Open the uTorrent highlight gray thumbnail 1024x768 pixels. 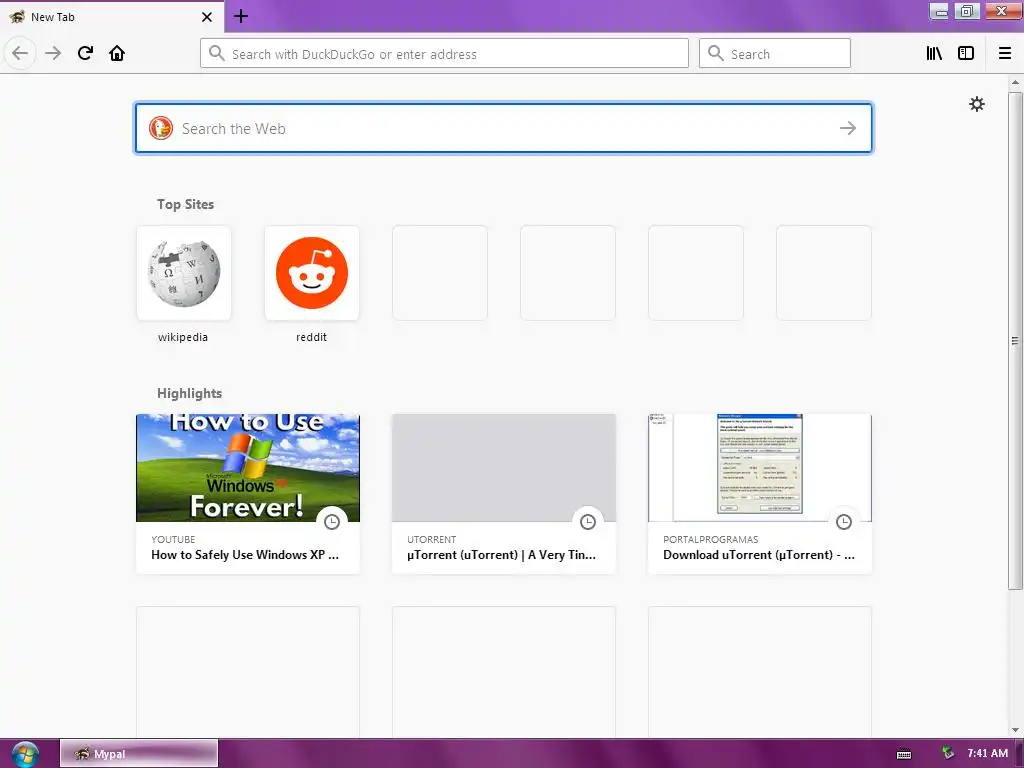point(504,468)
